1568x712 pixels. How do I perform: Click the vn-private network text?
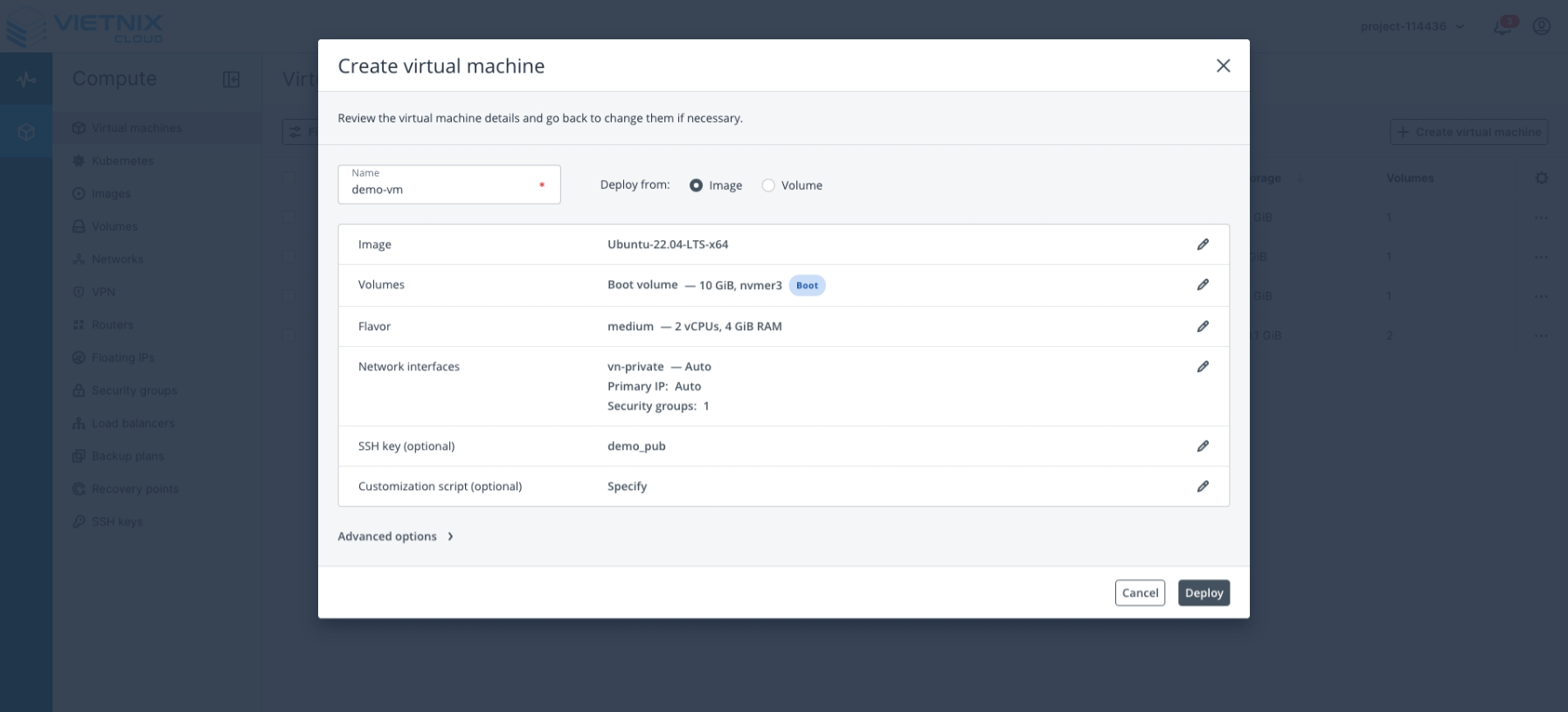click(635, 367)
